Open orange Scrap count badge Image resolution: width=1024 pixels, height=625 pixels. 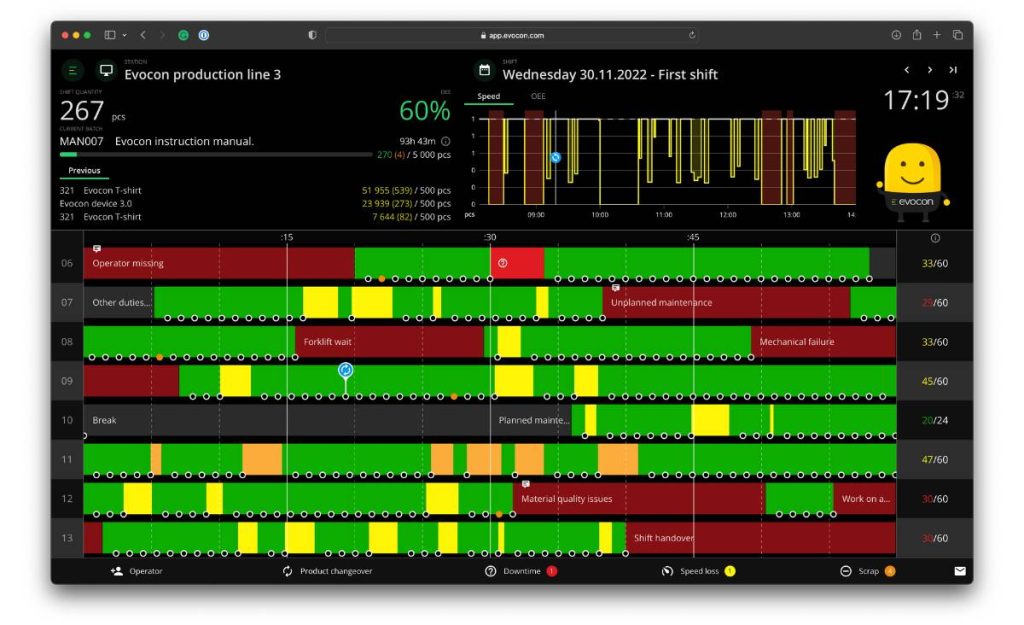(889, 571)
